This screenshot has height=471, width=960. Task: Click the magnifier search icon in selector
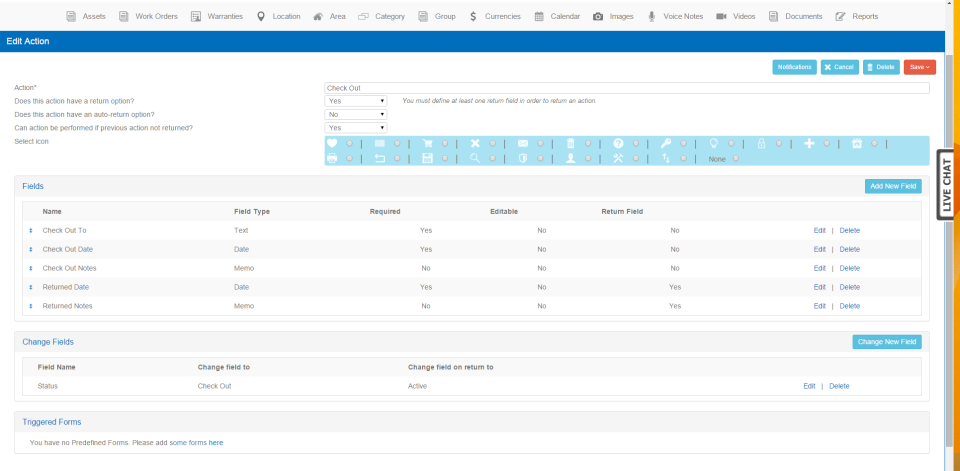click(475, 159)
